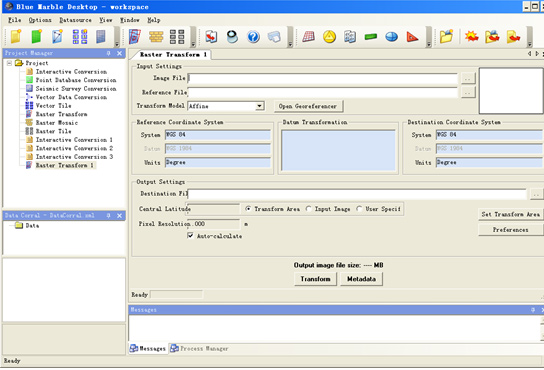Pin the Project Manager panel
Viewport: 544px width, 370px height.
(x=109, y=53)
